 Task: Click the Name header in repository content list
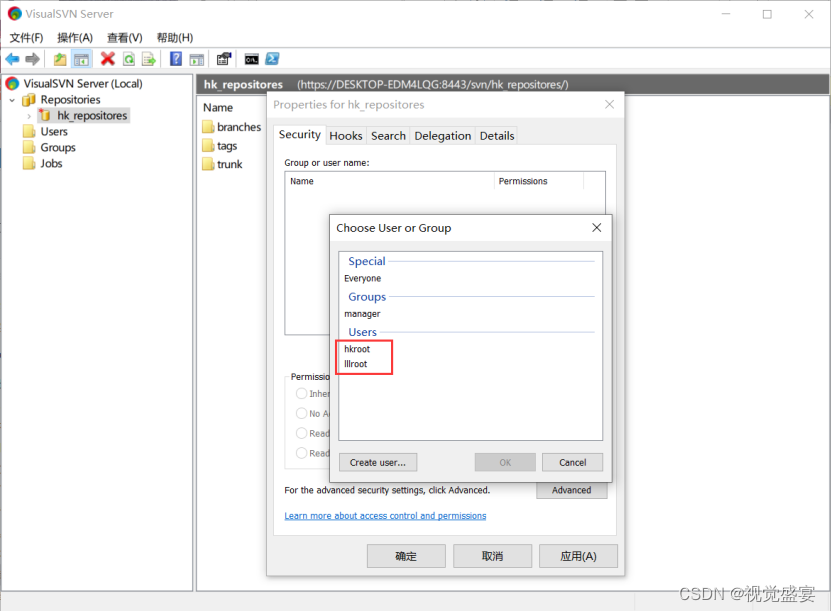pyautogui.click(x=218, y=108)
